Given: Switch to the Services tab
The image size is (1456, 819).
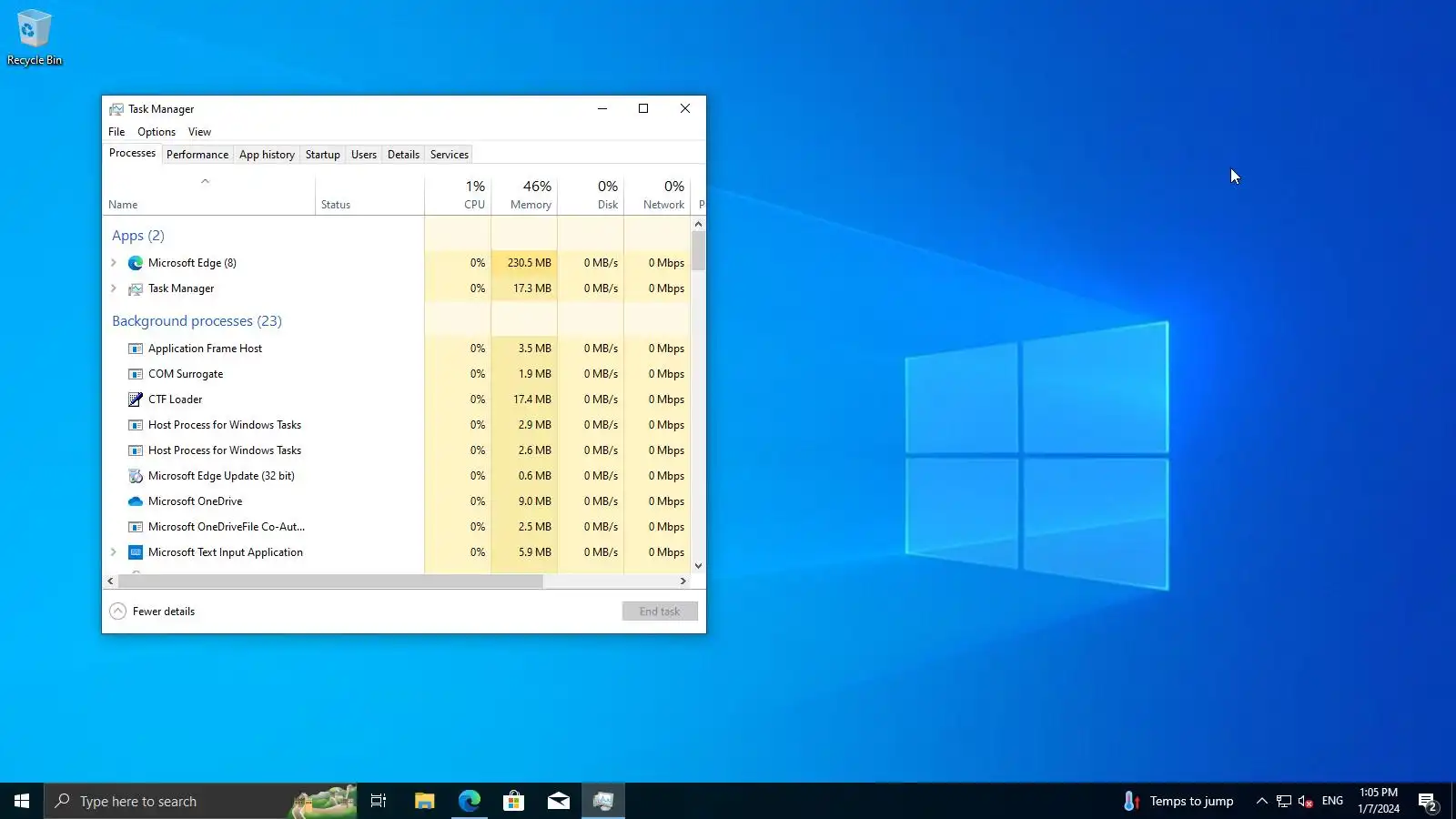Looking at the screenshot, I should [x=450, y=155].
